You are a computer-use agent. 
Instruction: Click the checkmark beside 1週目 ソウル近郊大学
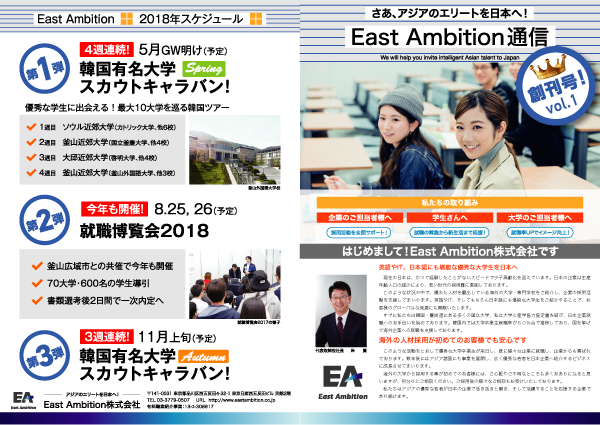[31, 127]
